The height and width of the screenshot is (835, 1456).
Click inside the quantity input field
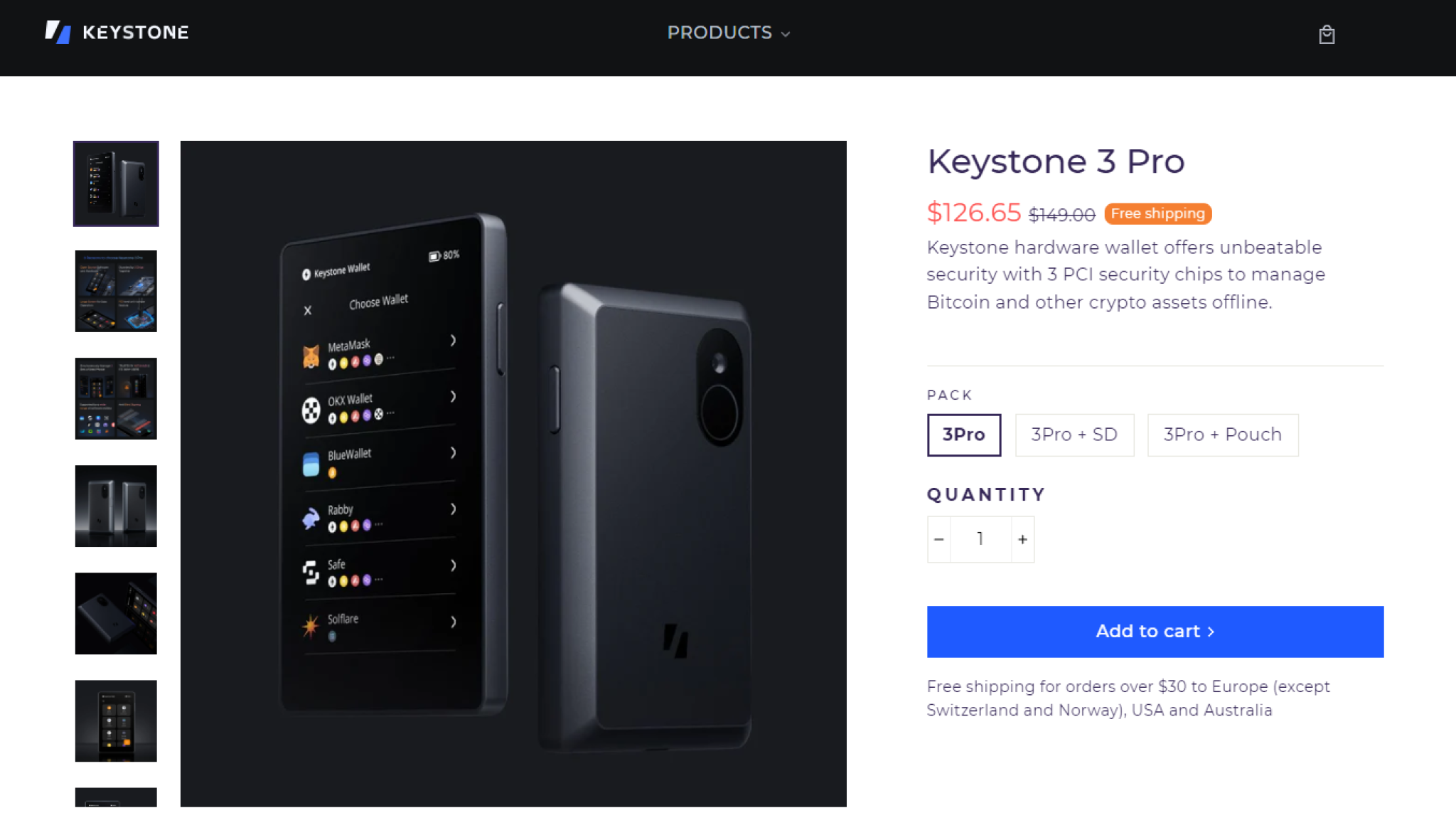coord(980,539)
